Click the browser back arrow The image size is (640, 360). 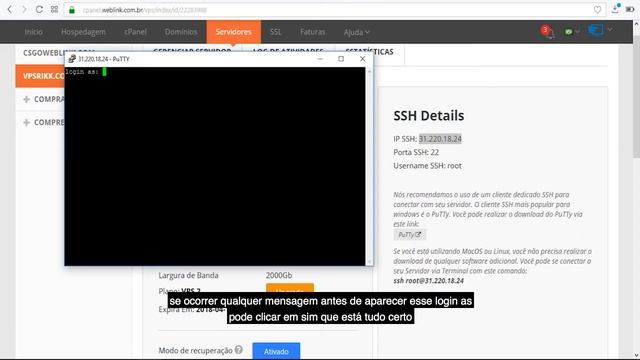point(9,9)
